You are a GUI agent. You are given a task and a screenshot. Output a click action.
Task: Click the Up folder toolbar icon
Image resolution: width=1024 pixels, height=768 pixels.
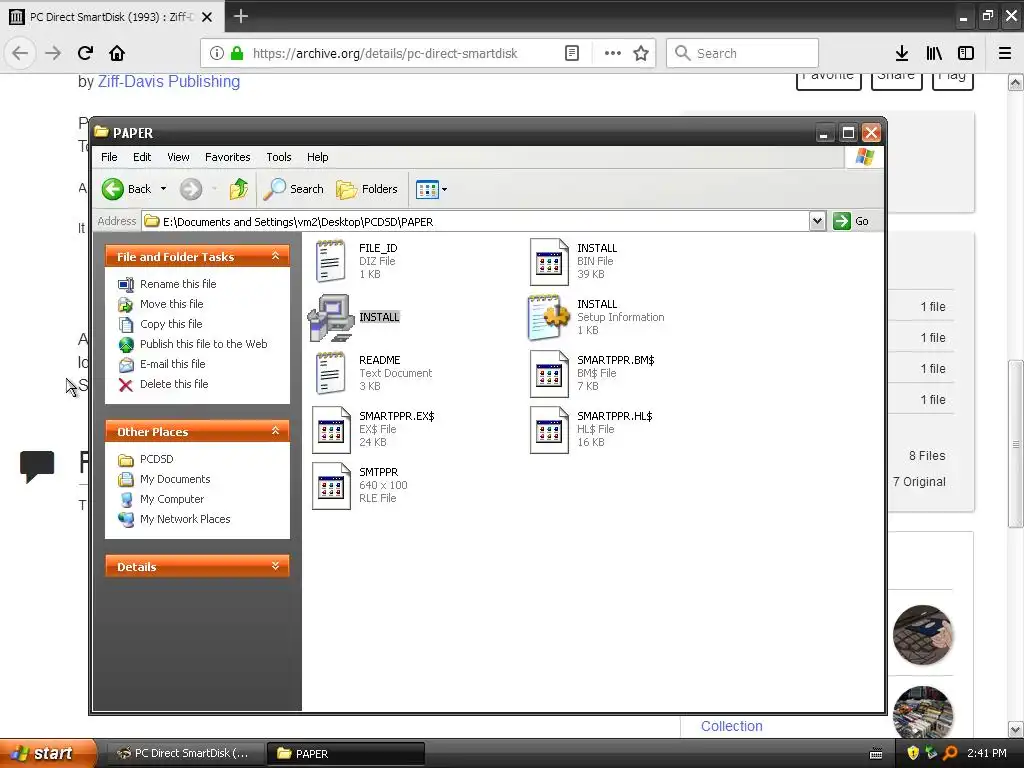point(238,189)
